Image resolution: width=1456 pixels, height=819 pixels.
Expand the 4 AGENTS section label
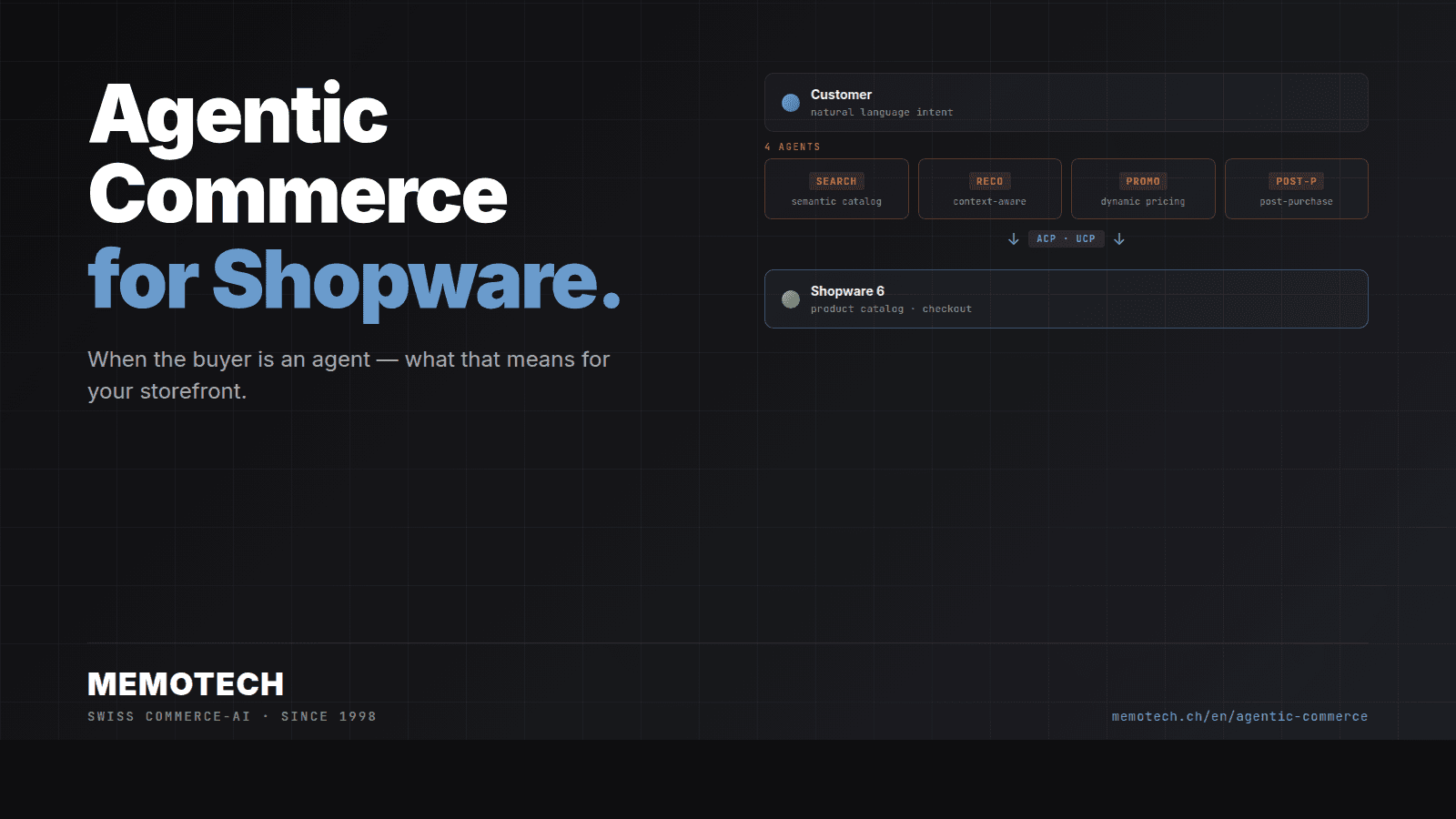coord(791,147)
